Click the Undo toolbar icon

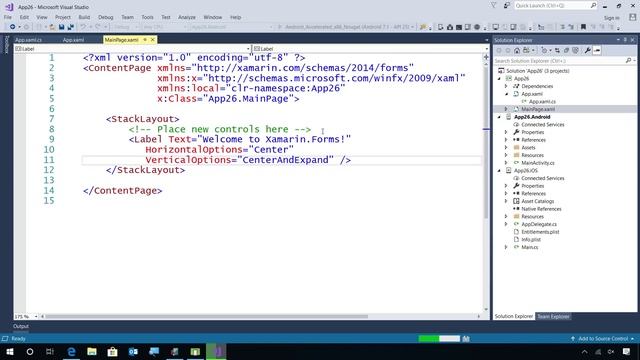[83, 27]
